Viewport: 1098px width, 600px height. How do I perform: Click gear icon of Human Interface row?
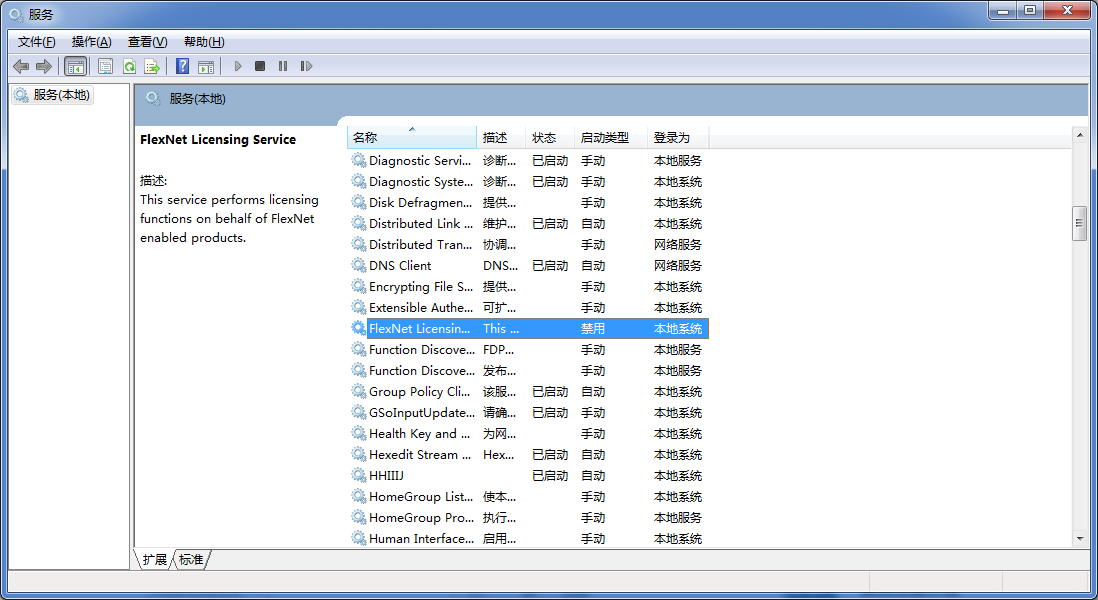click(x=359, y=538)
